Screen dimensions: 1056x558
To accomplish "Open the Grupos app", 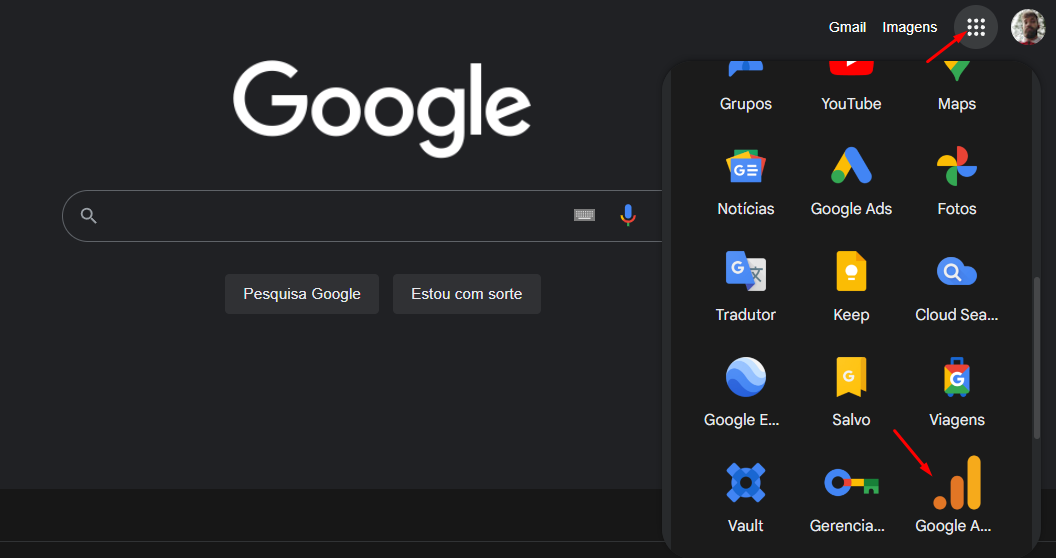I will click(746, 88).
